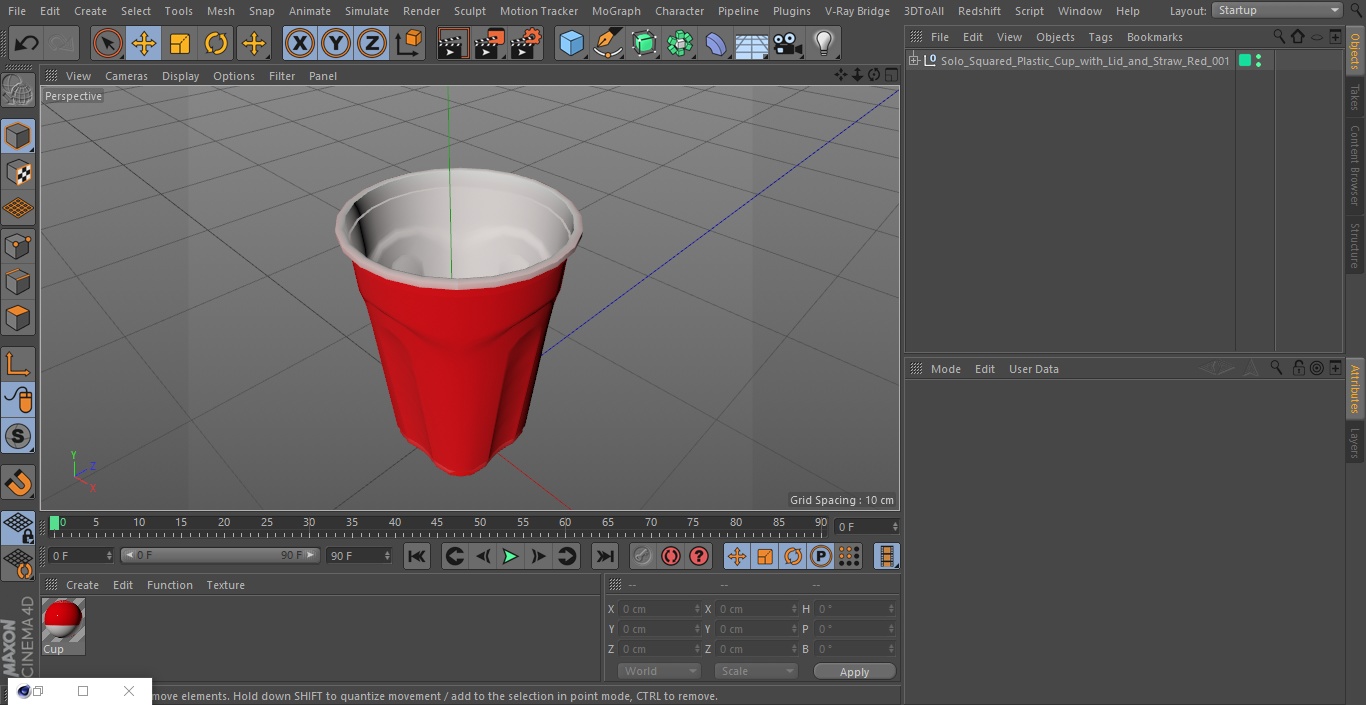Open Edit Render Settings
Image resolution: width=1366 pixels, height=705 pixels.
(x=526, y=43)
